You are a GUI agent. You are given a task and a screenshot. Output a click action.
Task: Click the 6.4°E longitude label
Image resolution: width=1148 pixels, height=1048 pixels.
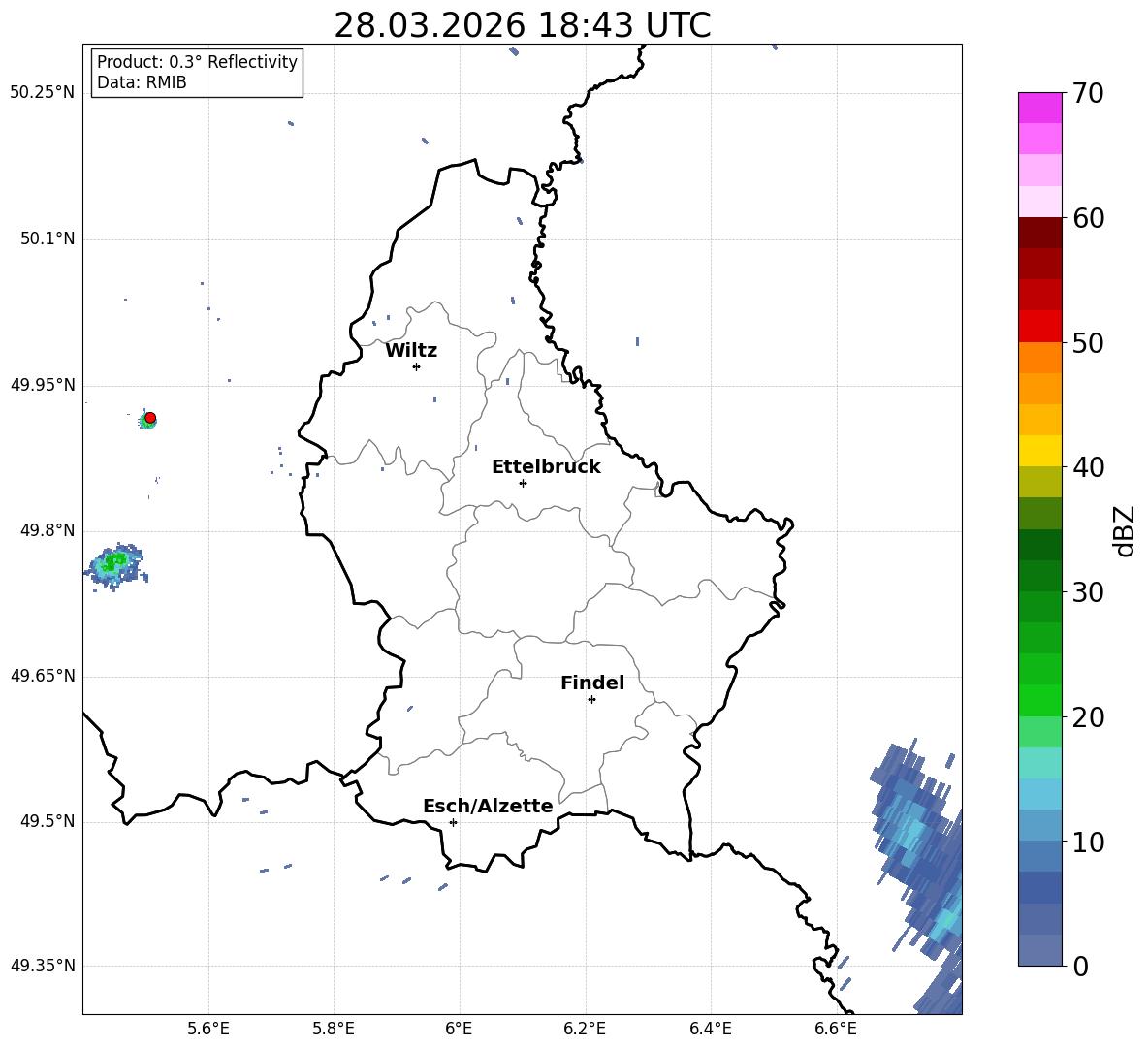pyautogui.click(x=710, y=1029)
